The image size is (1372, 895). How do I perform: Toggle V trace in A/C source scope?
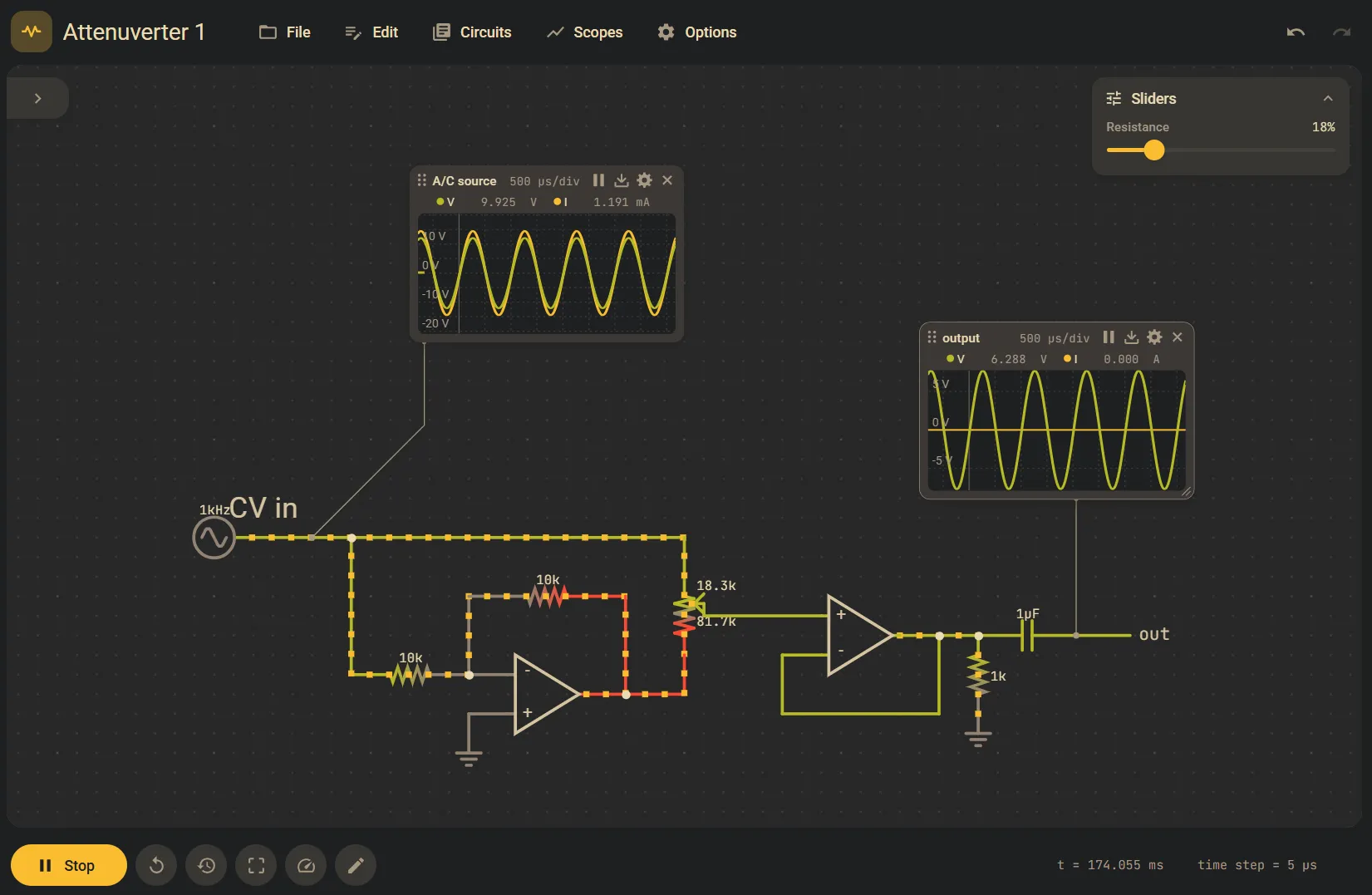tap(445, 202)
